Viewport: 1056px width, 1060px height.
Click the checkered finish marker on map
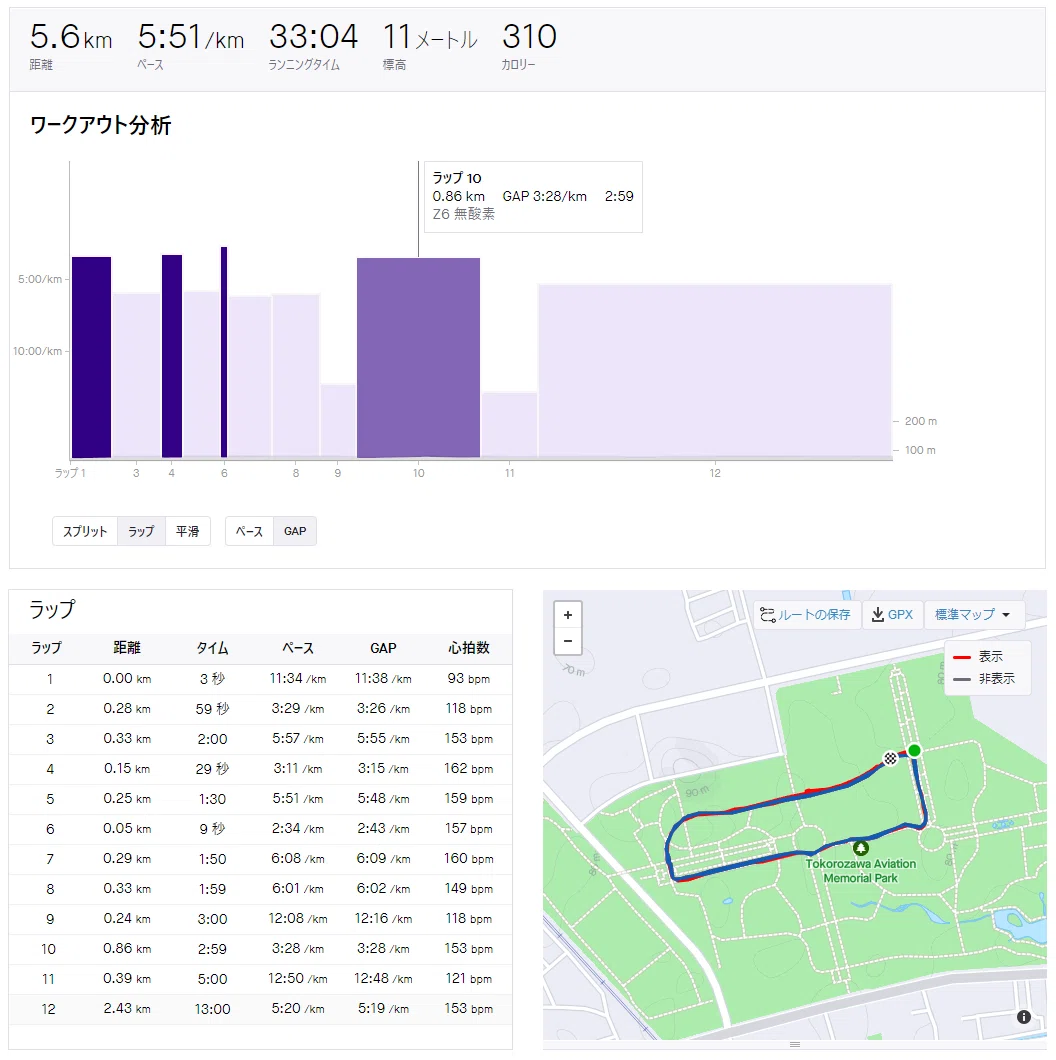(x=890, y=758)
